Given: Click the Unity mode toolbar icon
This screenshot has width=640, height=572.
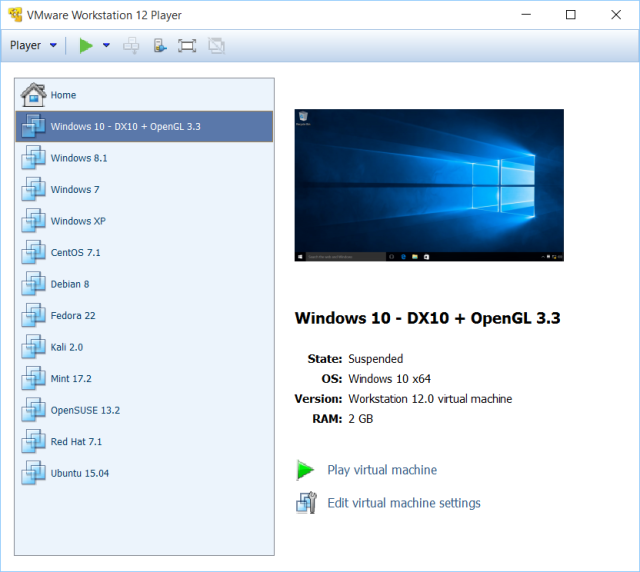Looking at the screenshot, I should 216,45.
